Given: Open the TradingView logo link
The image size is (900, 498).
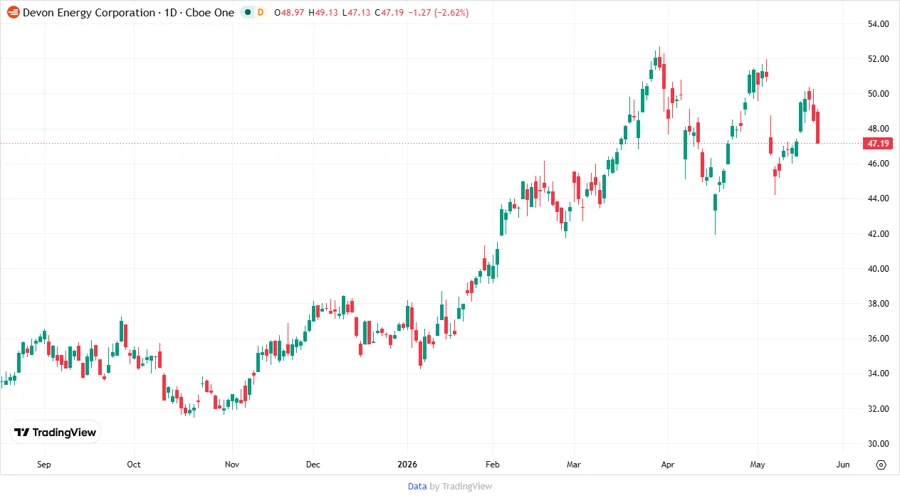Looking at the screenshot, I should (x=55, y=433).
